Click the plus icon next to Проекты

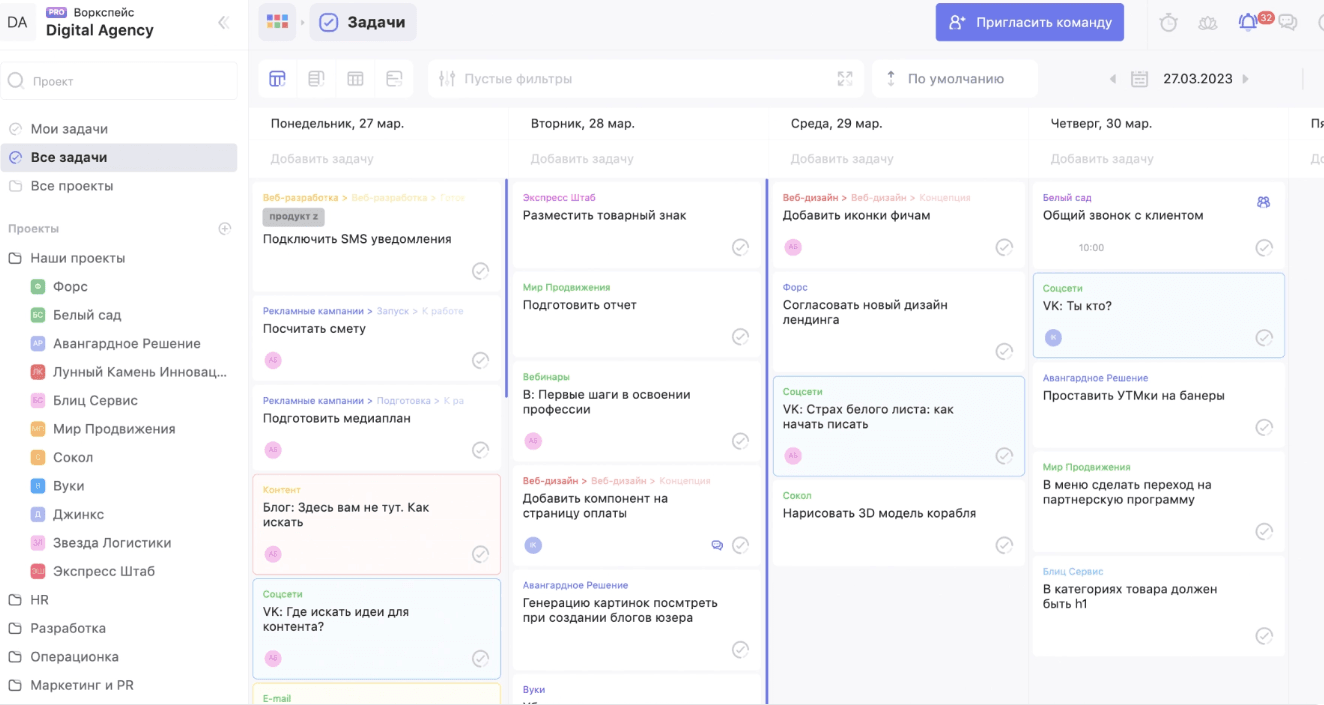pos(225,229)
